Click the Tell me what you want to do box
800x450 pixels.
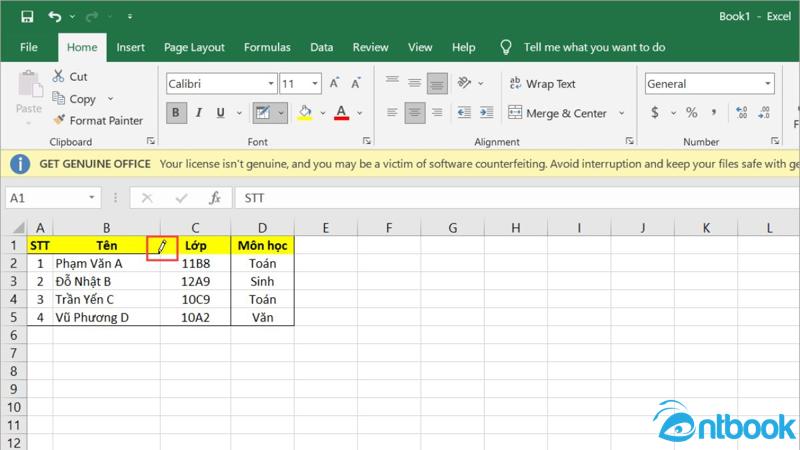[594, 47]
